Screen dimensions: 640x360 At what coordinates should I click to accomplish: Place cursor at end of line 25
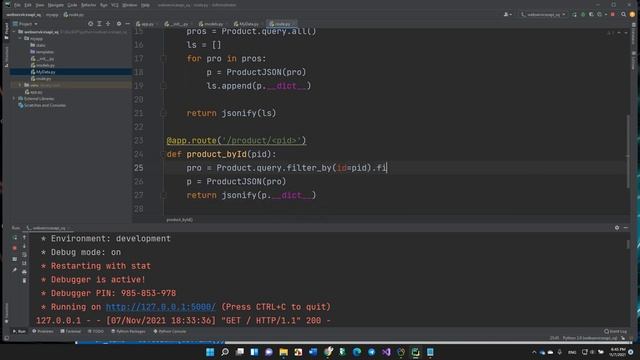click(387, 168)
